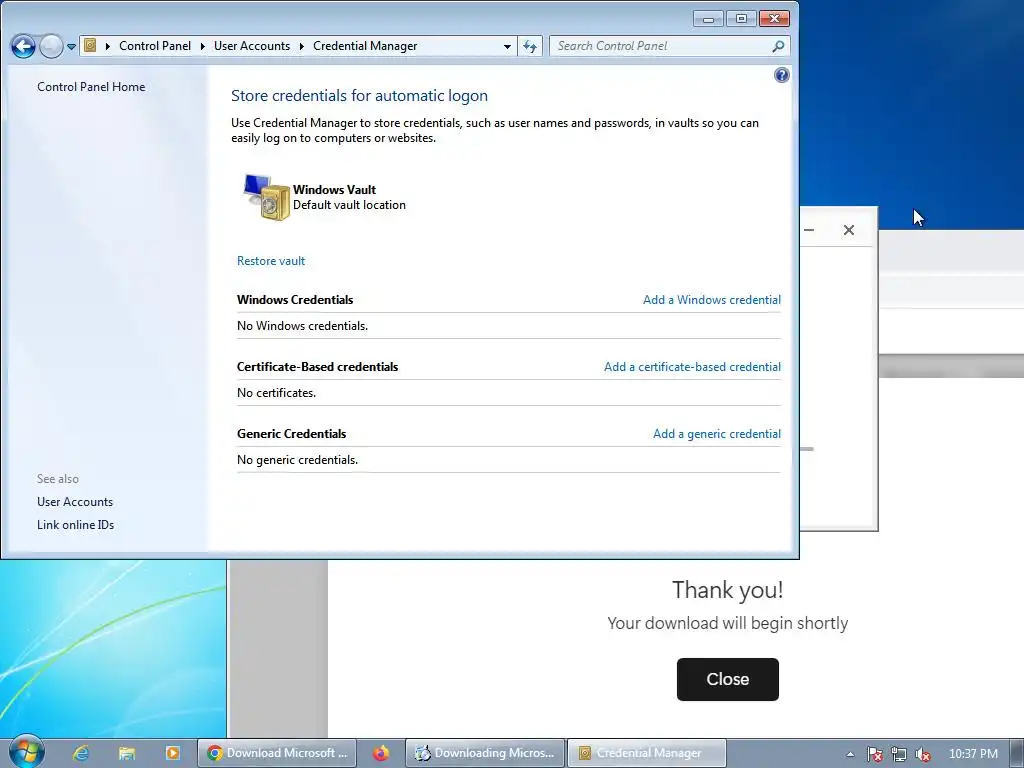Click the search magnifier icon
1024x768 pixels.
[778, 46]
